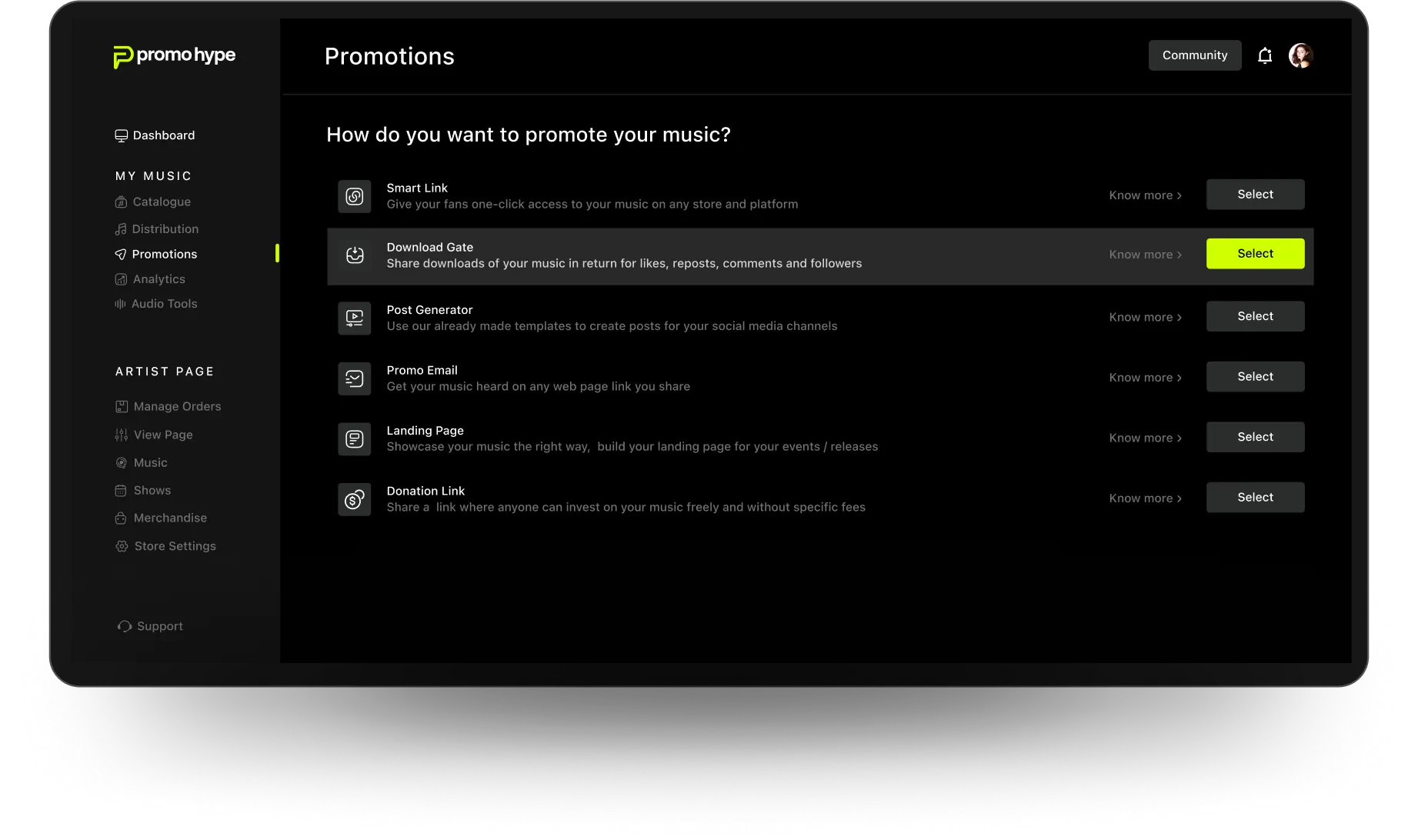Screen dimensions: 1418x840
Task: Open Audio Tools from sidebar
Action: point(156,304)
